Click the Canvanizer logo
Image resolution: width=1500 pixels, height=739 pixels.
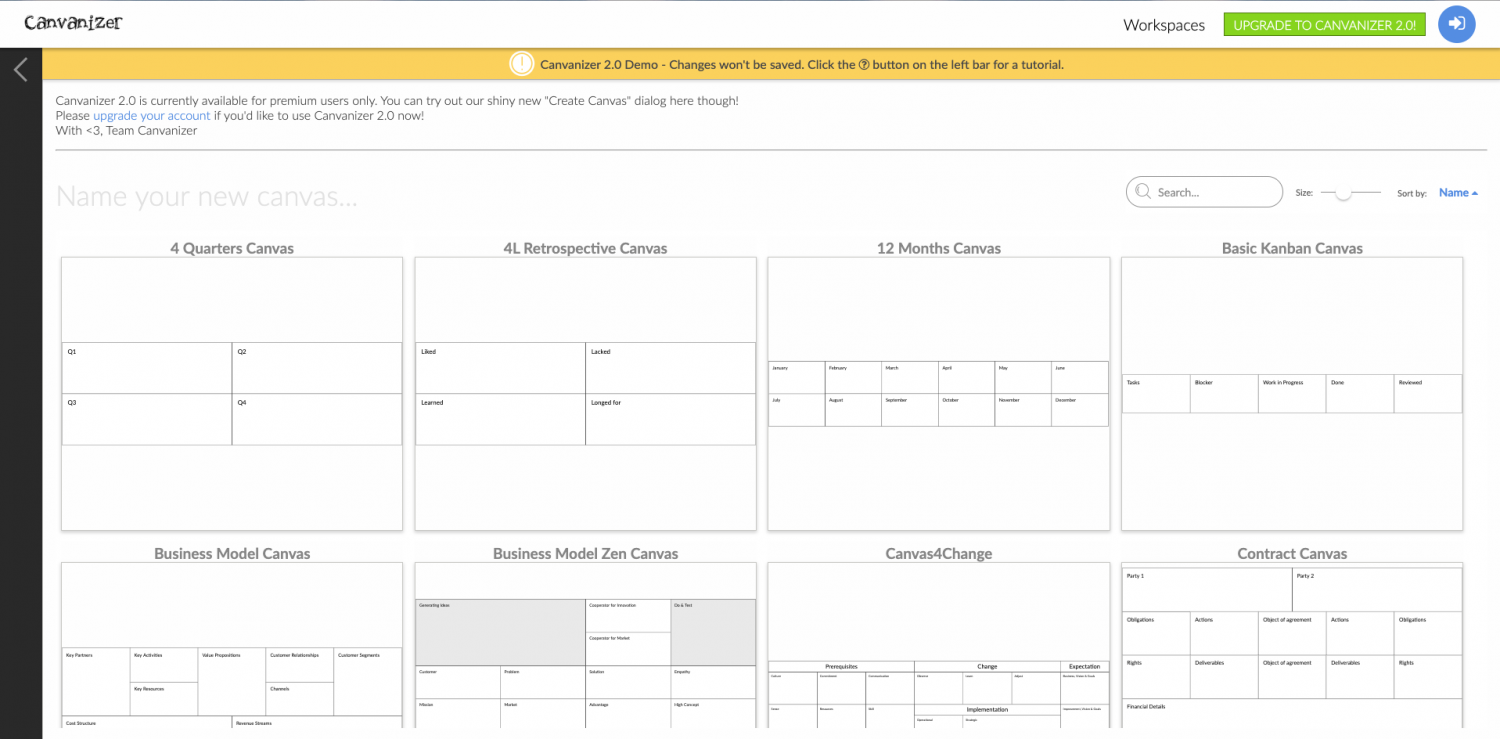(x=73, y=22)
